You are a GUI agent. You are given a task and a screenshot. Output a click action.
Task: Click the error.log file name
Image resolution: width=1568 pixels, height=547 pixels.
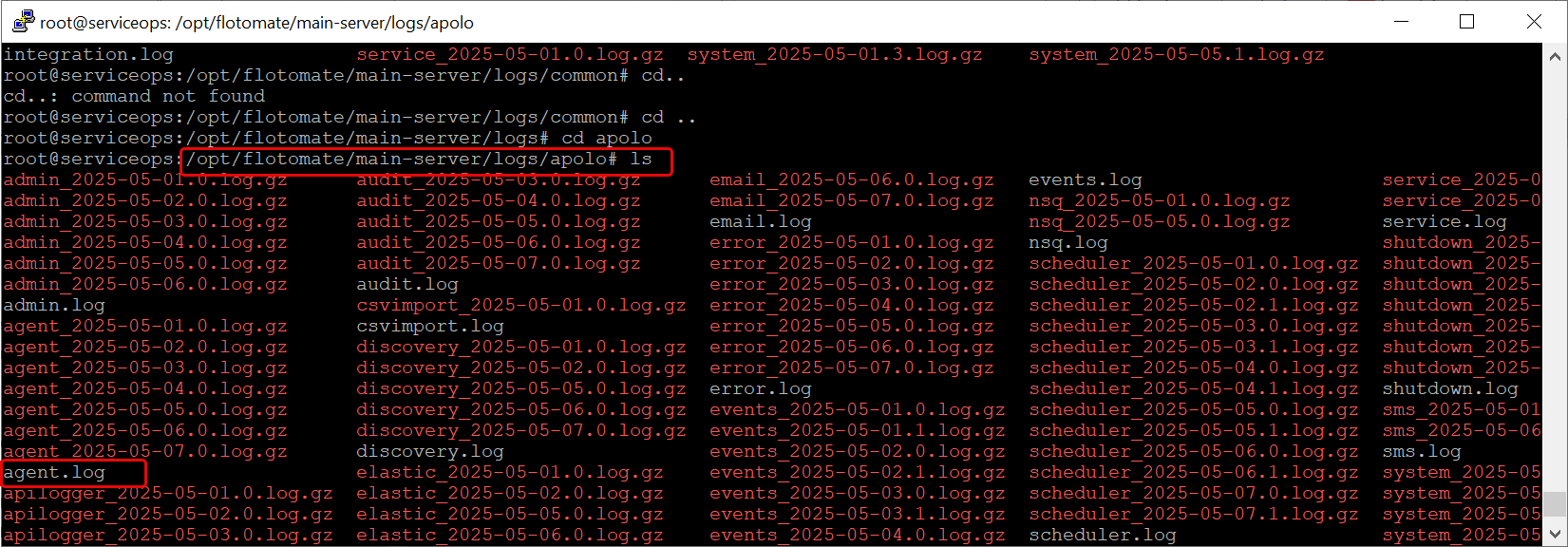(761, 388)
